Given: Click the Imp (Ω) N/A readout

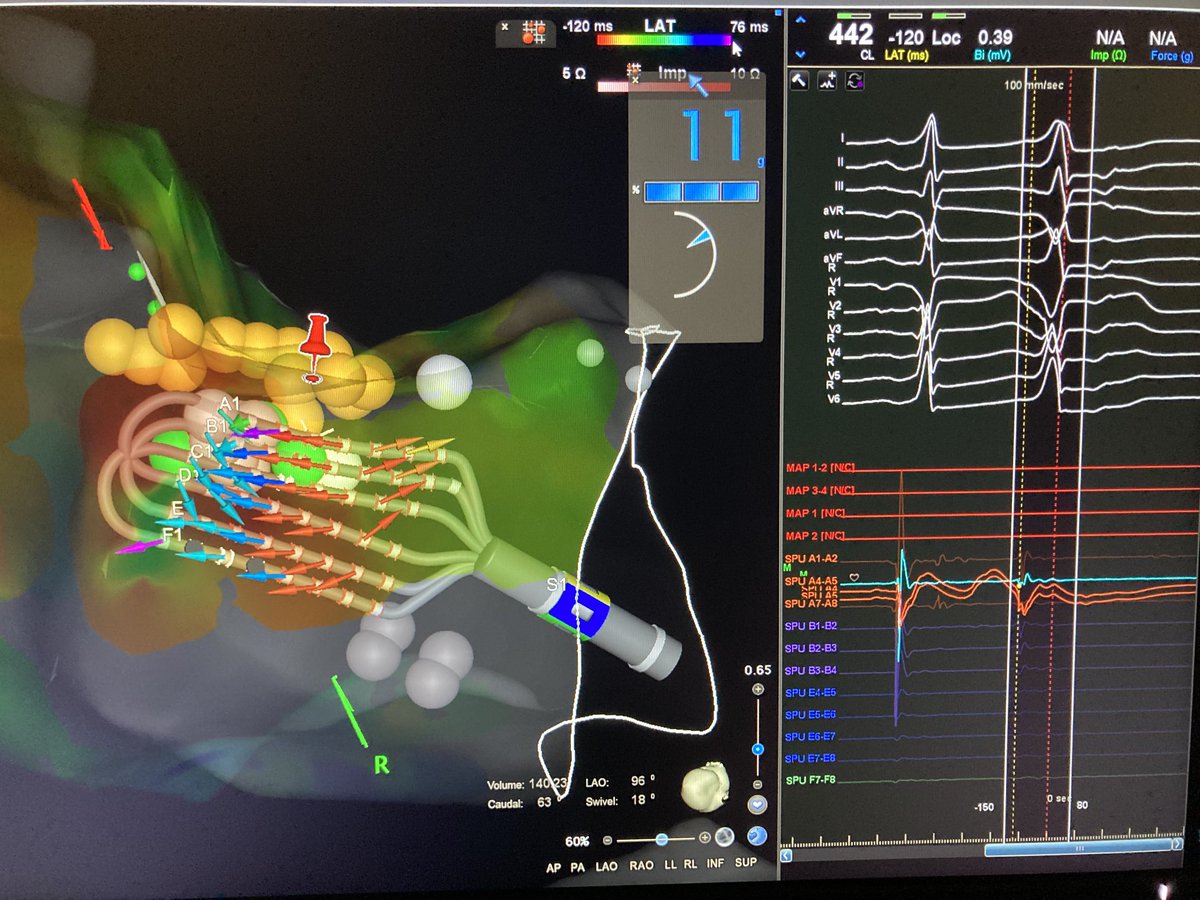Looking at the screenshot, I should pos(1108,37).
